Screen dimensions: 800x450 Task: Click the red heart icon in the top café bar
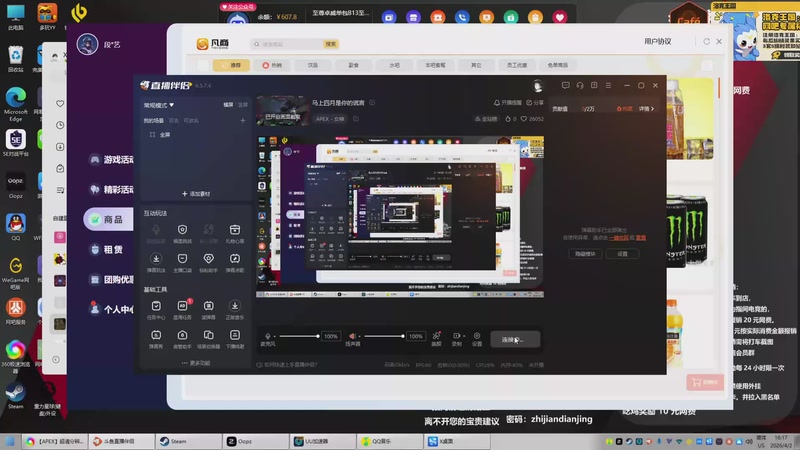[560, 17]
